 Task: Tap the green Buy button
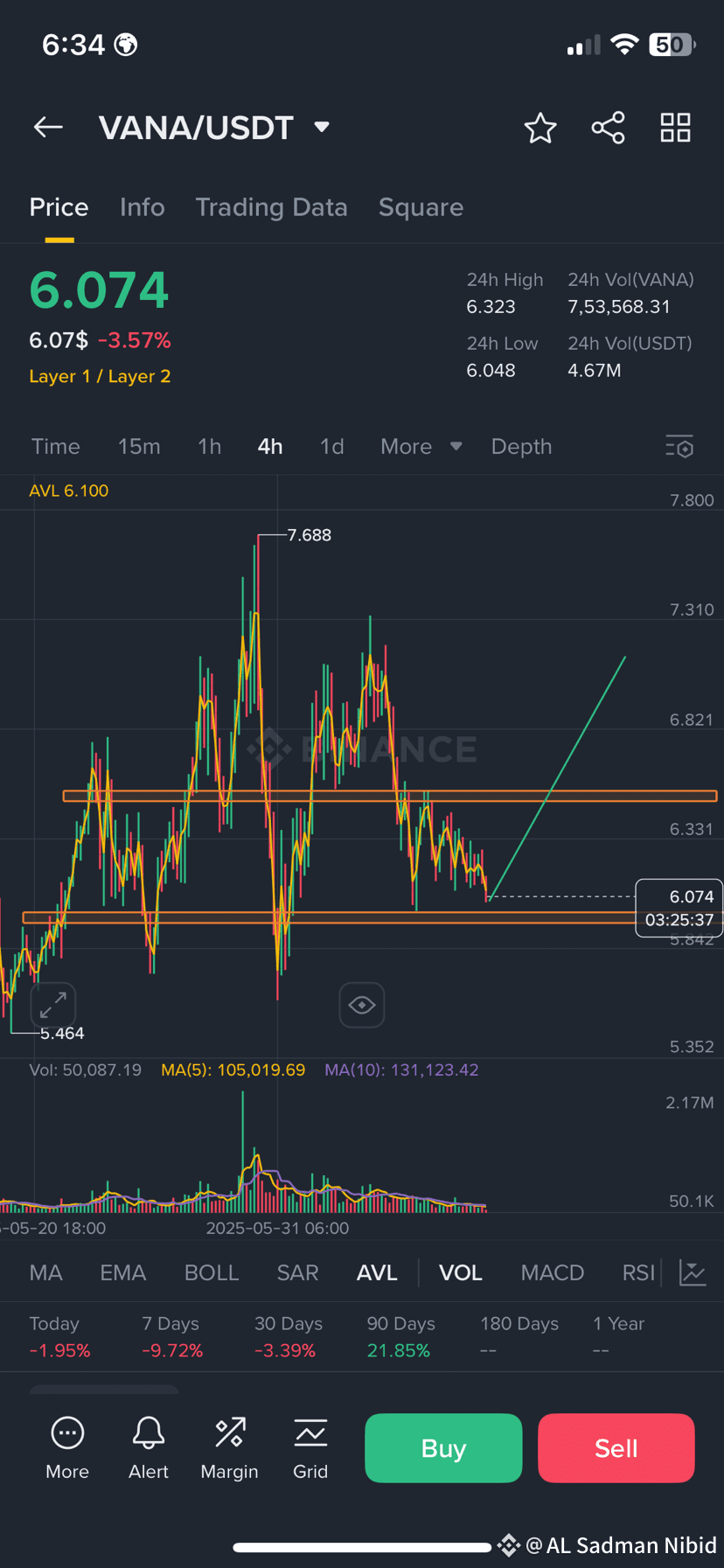tap(443, 1448)
